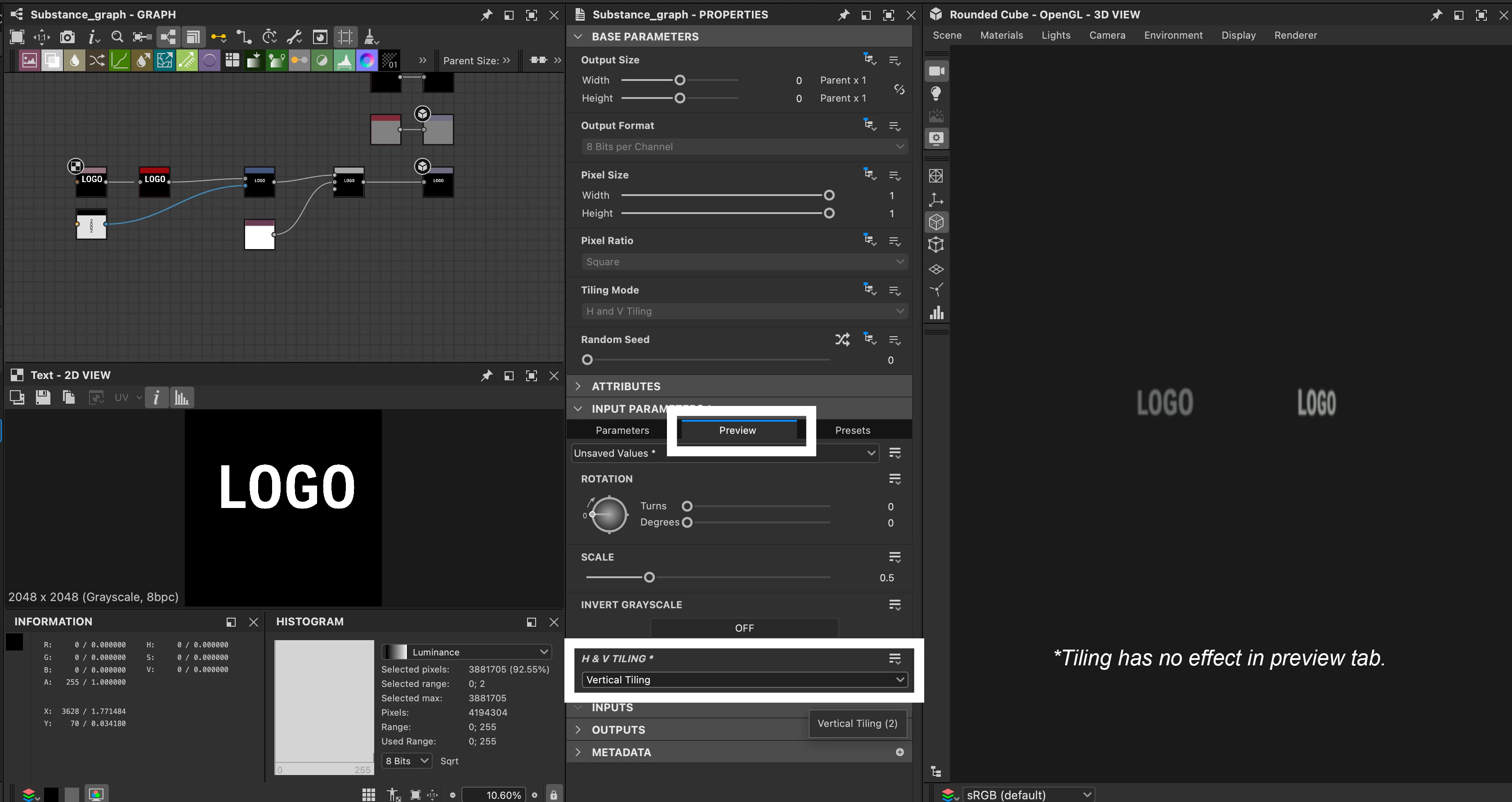1512x802 pixels.
Task: Open the Materials menu in 3D view
Action: [1001, 35]
